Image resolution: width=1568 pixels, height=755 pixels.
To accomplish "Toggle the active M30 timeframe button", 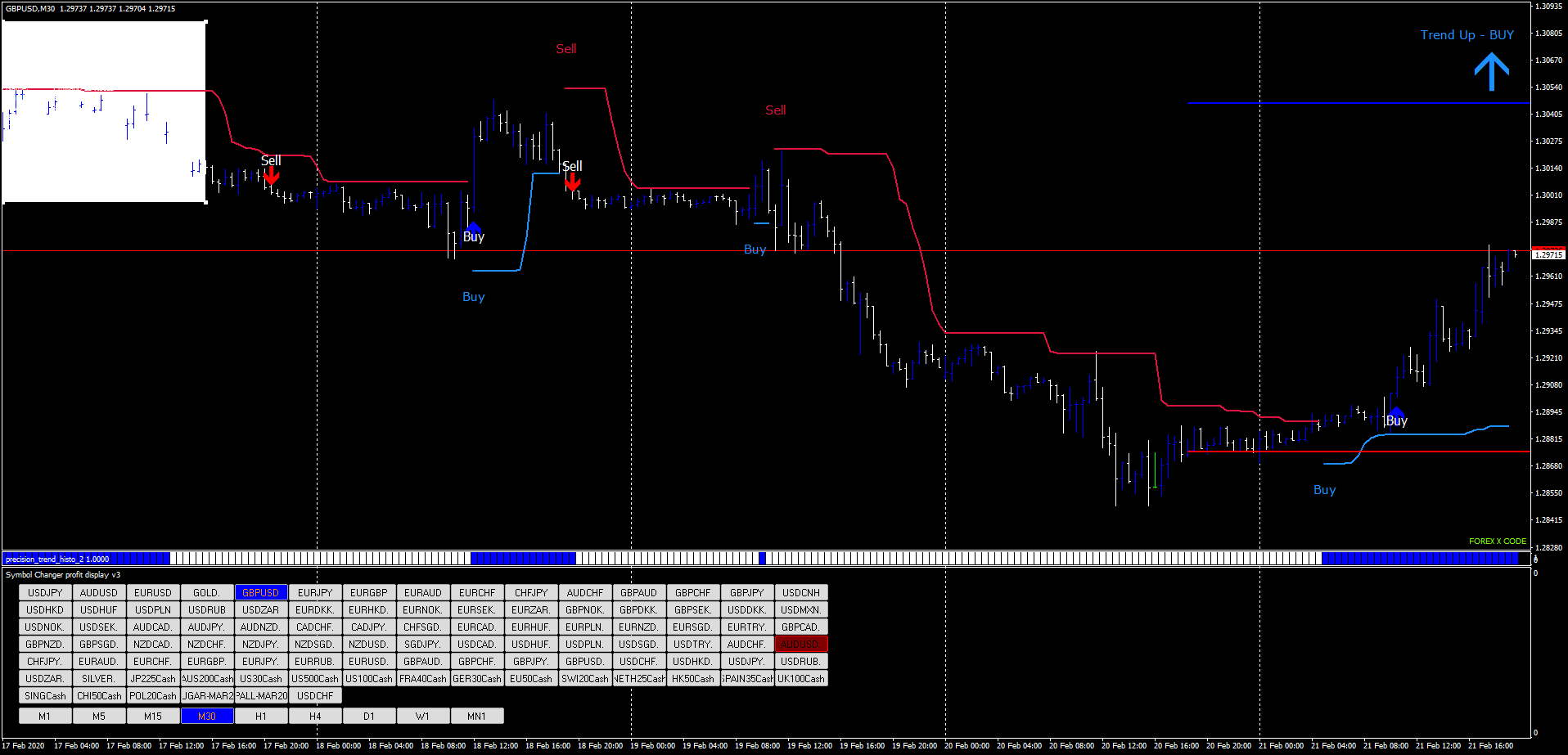I will point(207,715).
